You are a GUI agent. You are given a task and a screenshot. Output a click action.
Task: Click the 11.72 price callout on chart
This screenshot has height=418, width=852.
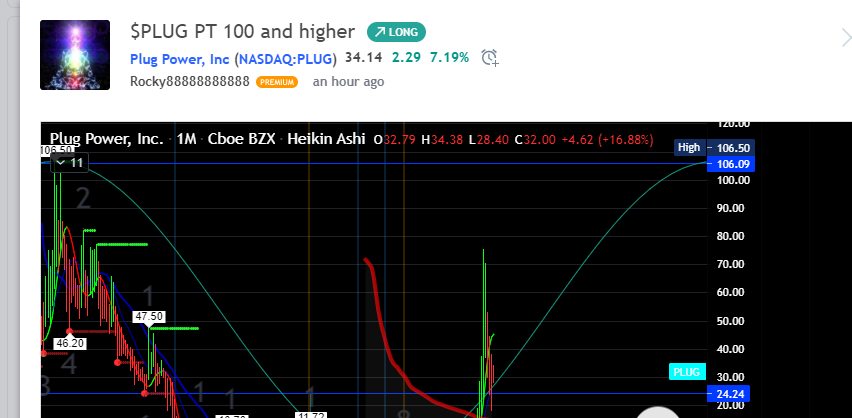(310, 415)
